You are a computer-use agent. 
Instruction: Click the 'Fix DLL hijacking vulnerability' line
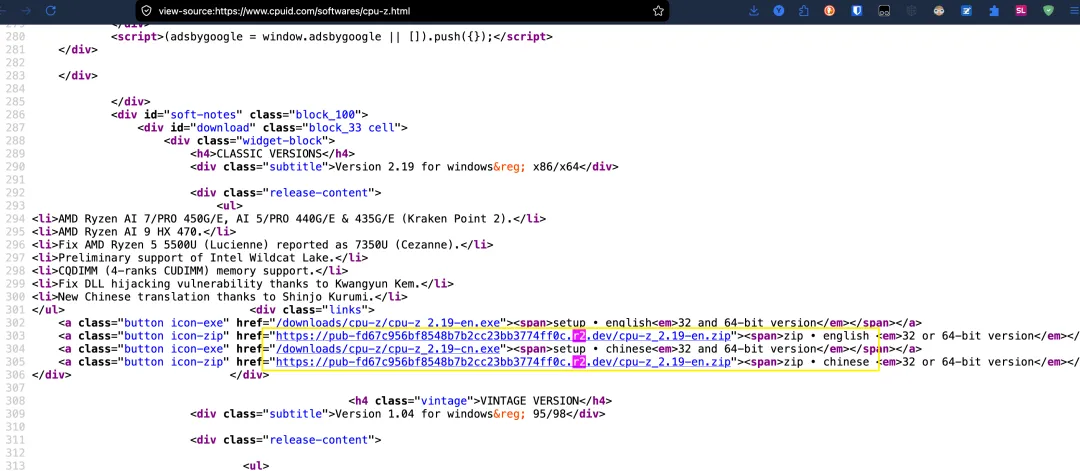pyautogui.click(x=242, y=284)
